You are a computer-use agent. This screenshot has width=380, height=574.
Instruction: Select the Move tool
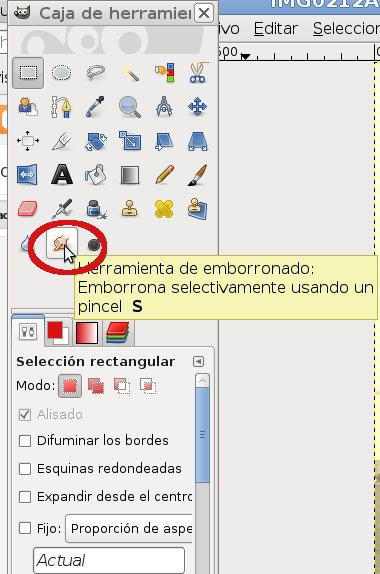198,107
